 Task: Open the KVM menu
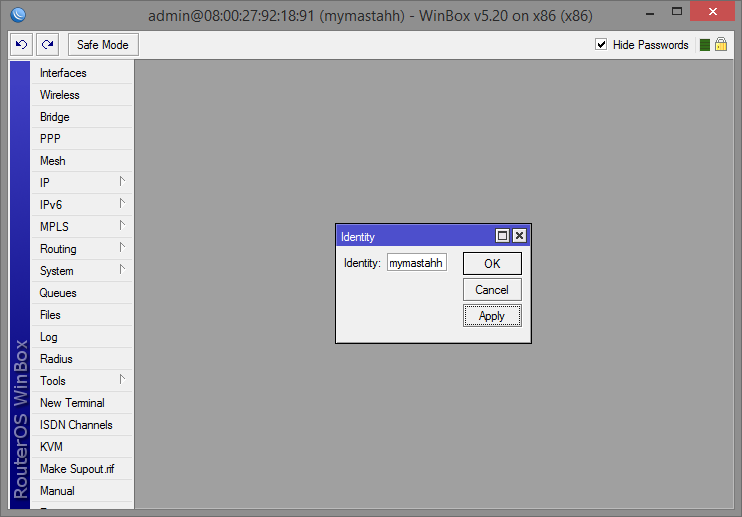[82, 447]
